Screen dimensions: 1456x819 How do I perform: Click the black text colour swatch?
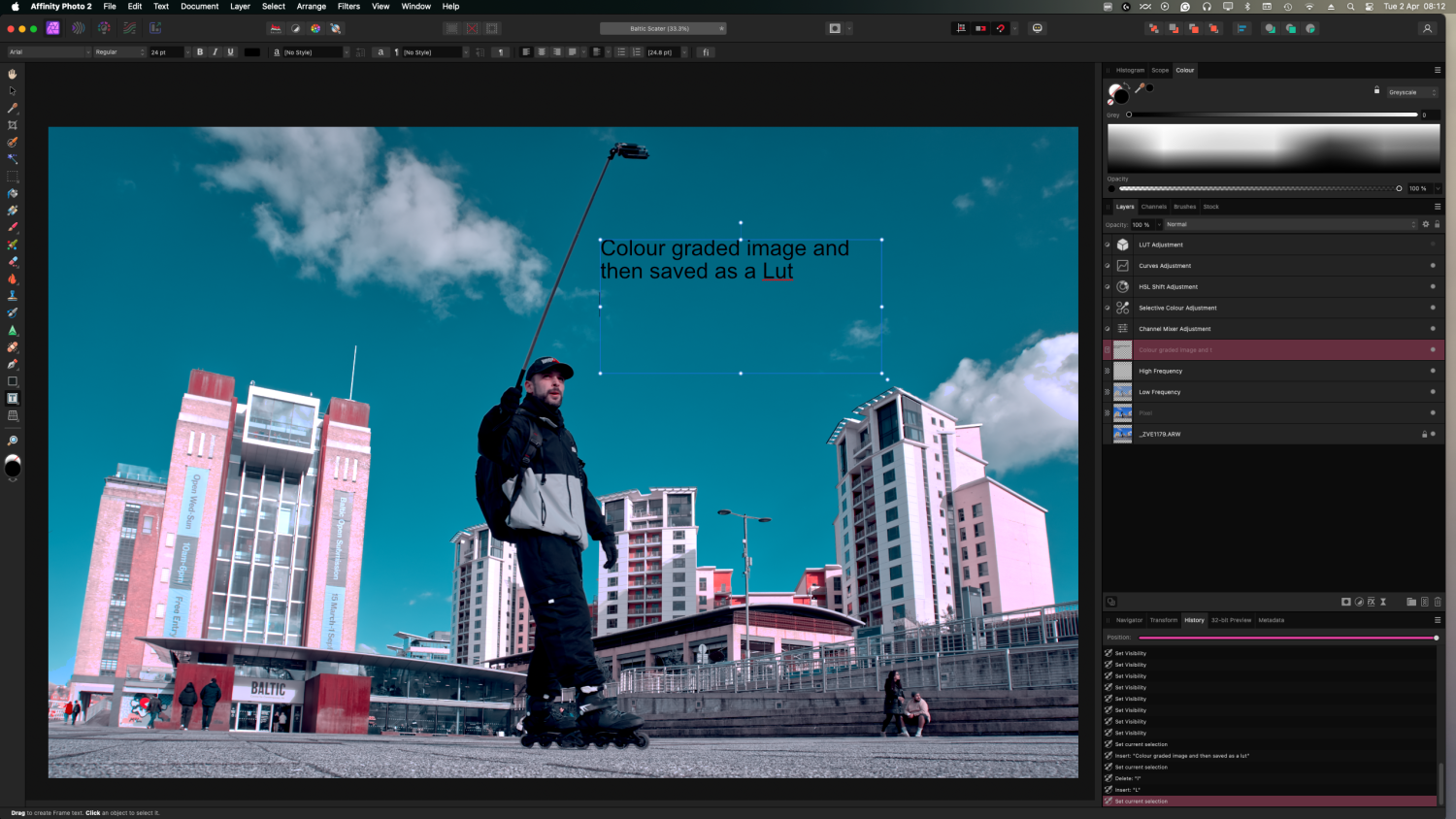(x=252, y=52)
